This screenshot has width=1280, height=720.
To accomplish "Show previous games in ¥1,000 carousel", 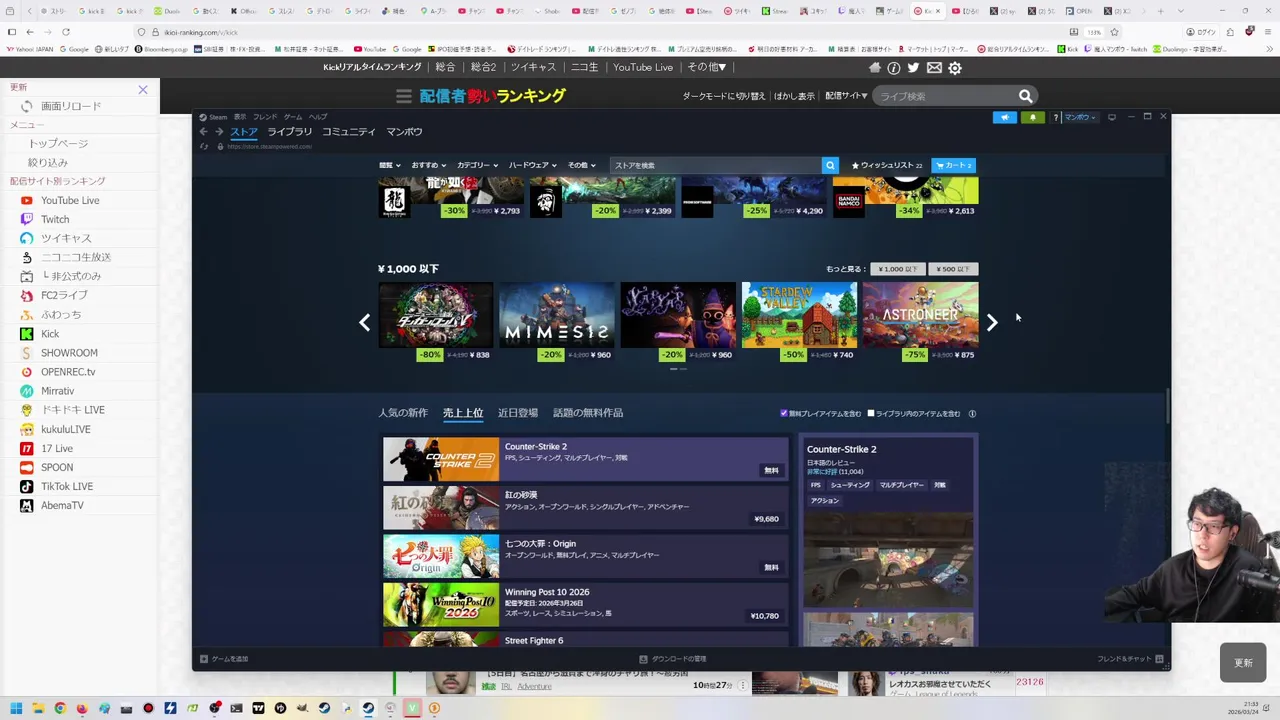I will (365, 322).
